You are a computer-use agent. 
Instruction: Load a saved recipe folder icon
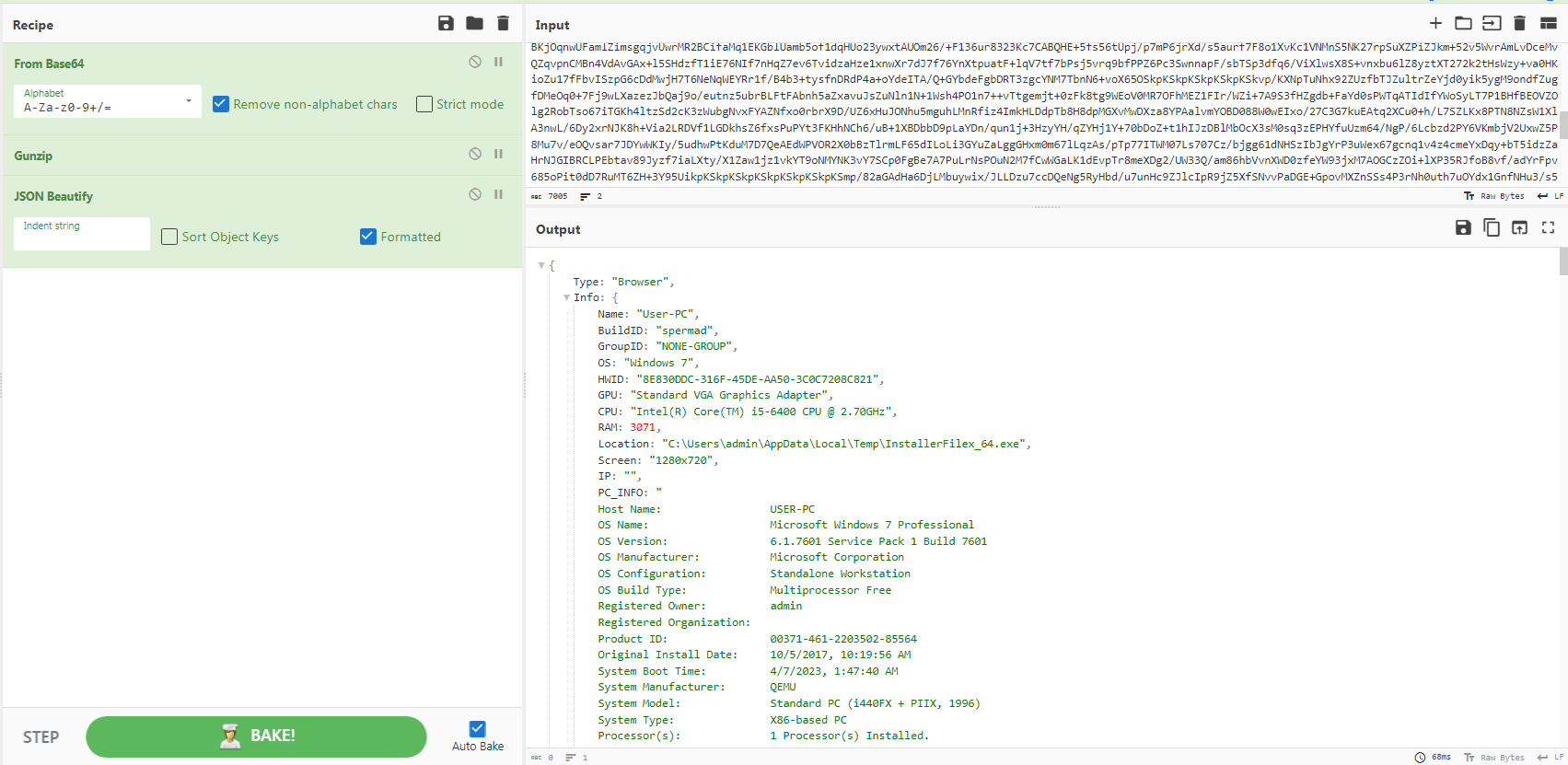click(x=474, y=24)
